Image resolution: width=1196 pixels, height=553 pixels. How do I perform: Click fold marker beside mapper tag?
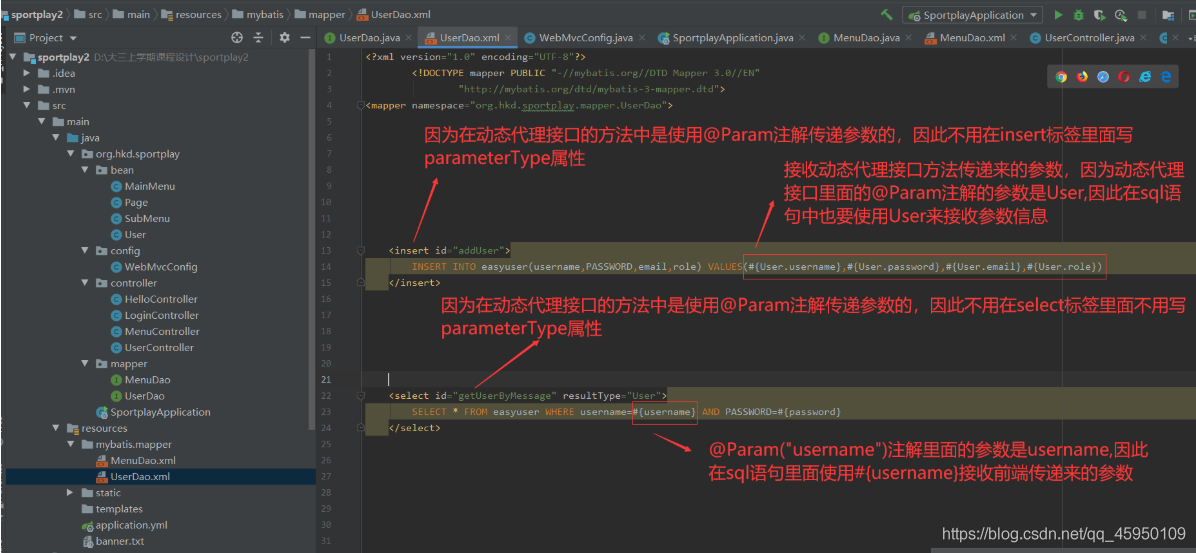pyautogui.click(x=361, y=105)
